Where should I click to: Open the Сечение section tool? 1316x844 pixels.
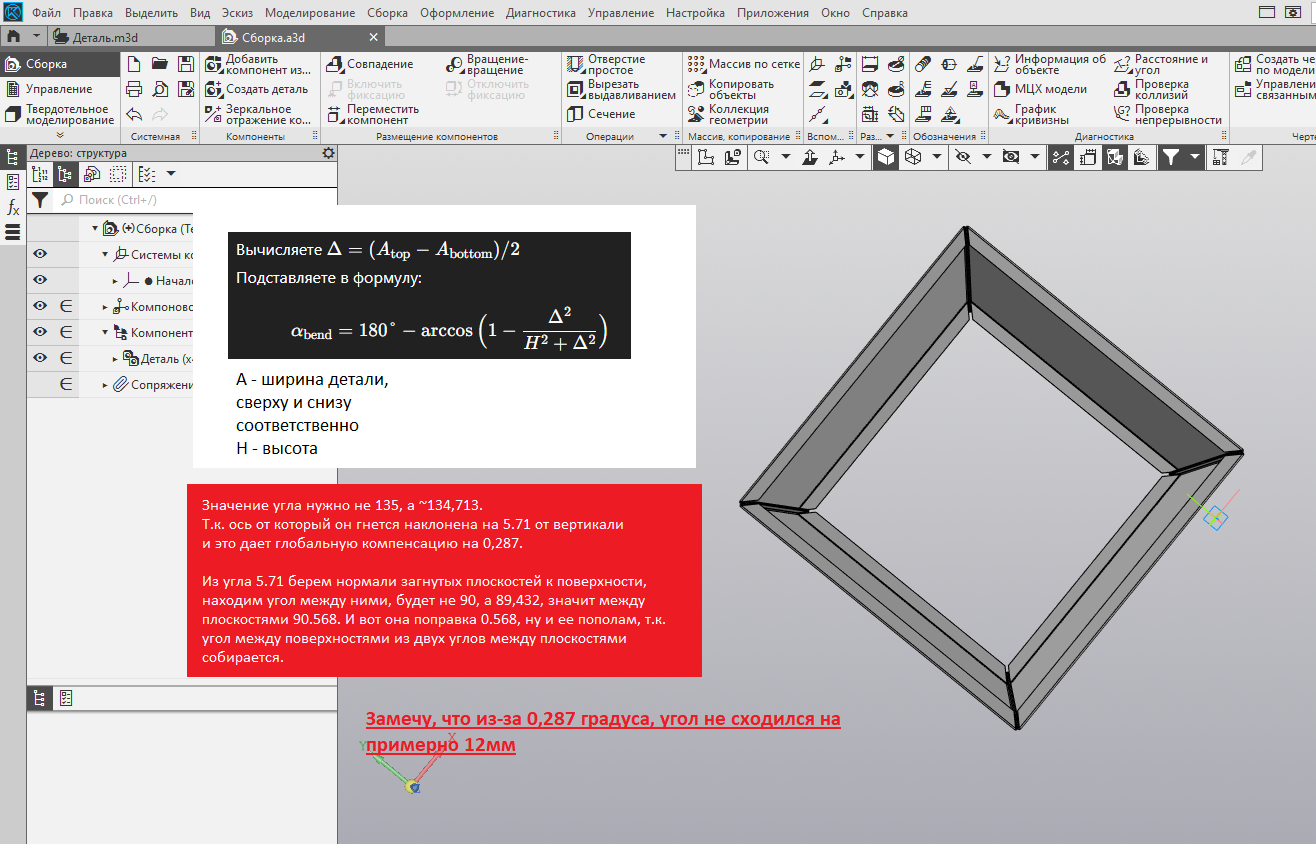601,114
